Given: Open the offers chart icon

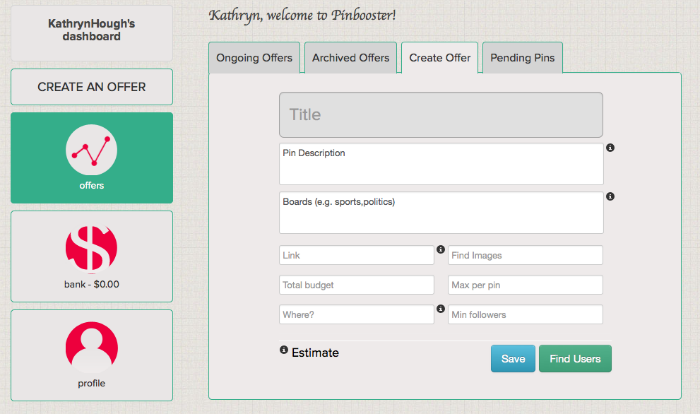Looking at the screenshot, I should (x=92, y=150).
